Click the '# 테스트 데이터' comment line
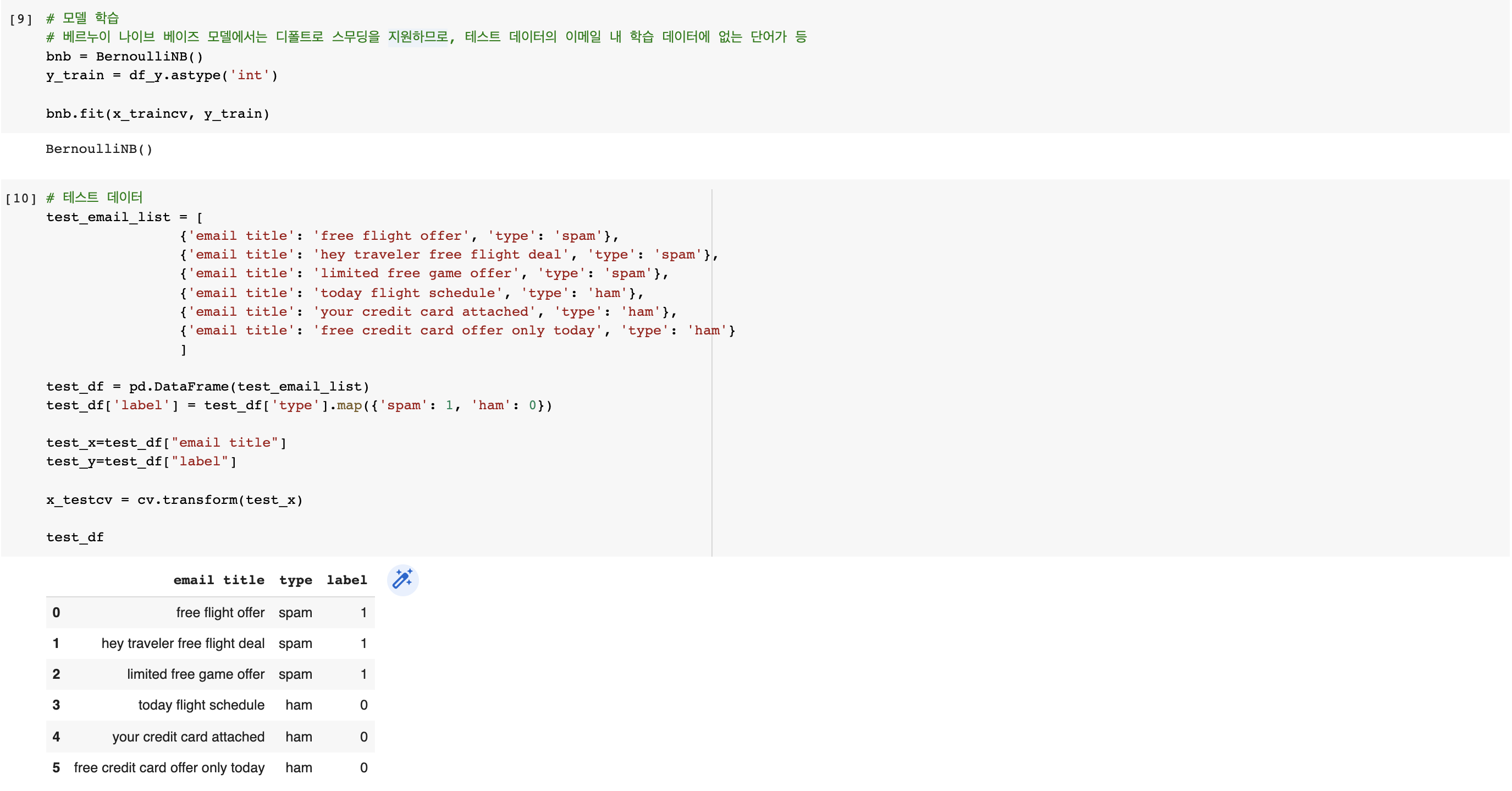Image resolution: width=1512 pixels, height=791 pixels. pos(94,197)
